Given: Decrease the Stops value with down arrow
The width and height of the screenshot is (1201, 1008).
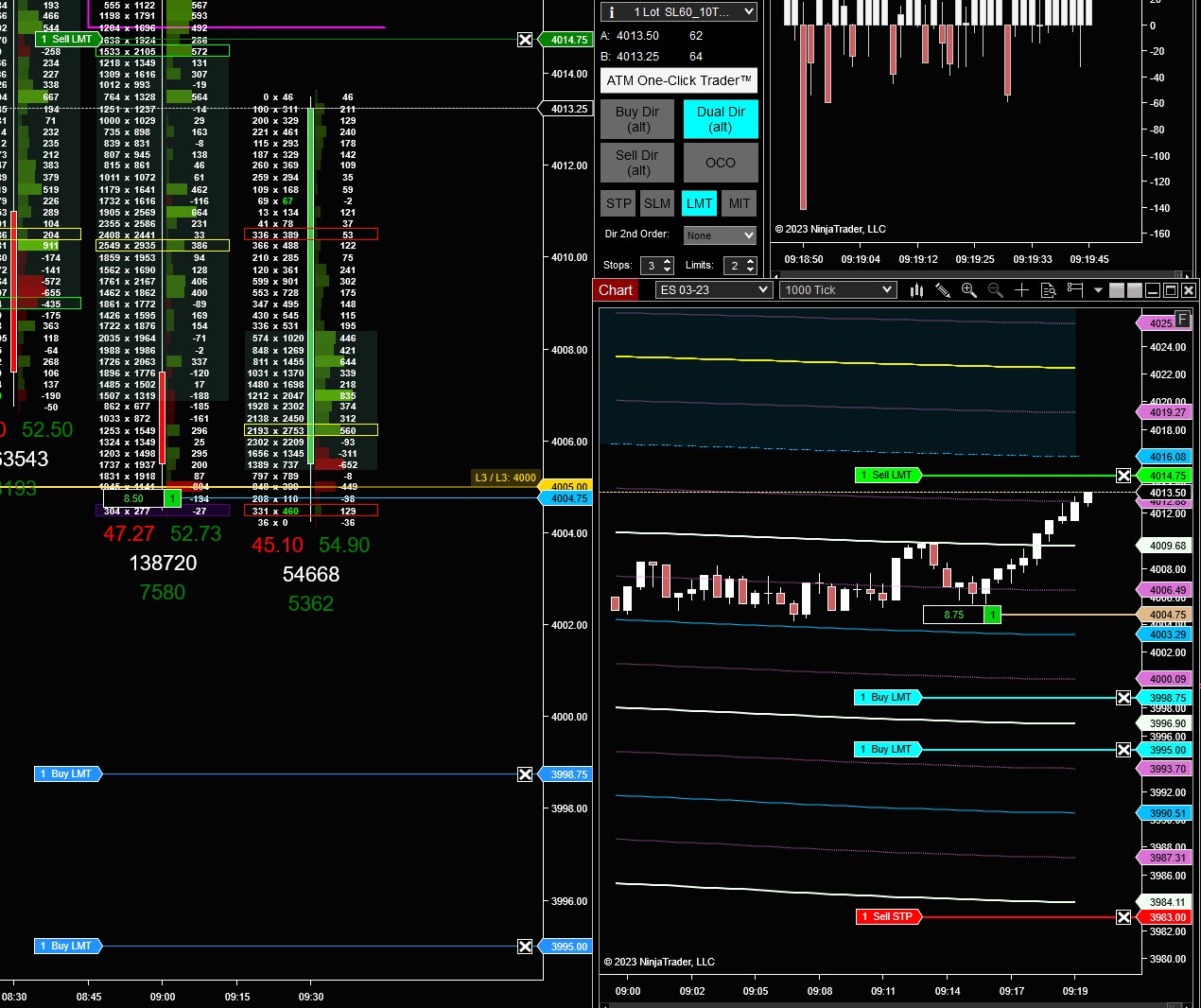Looking at the screenshot, I should 668,270.
